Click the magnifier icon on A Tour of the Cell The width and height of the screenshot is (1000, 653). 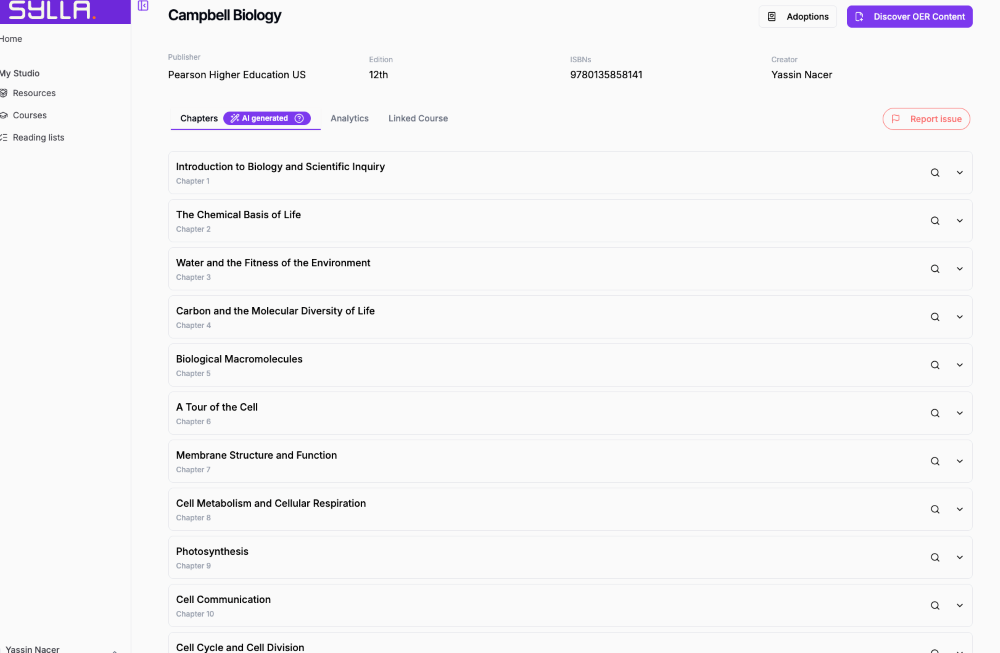tap(934, 412)
